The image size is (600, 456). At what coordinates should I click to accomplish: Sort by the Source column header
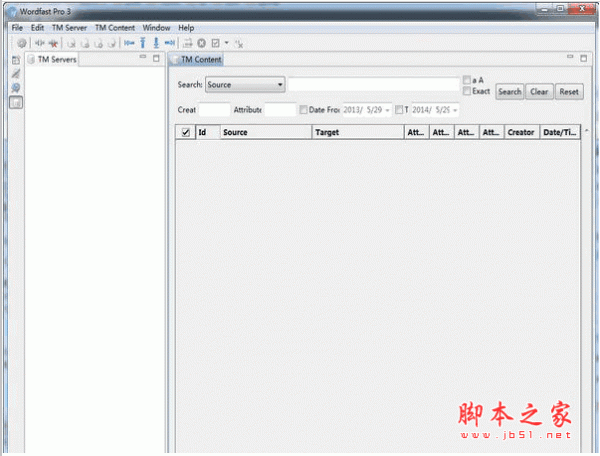pos(266,132)
